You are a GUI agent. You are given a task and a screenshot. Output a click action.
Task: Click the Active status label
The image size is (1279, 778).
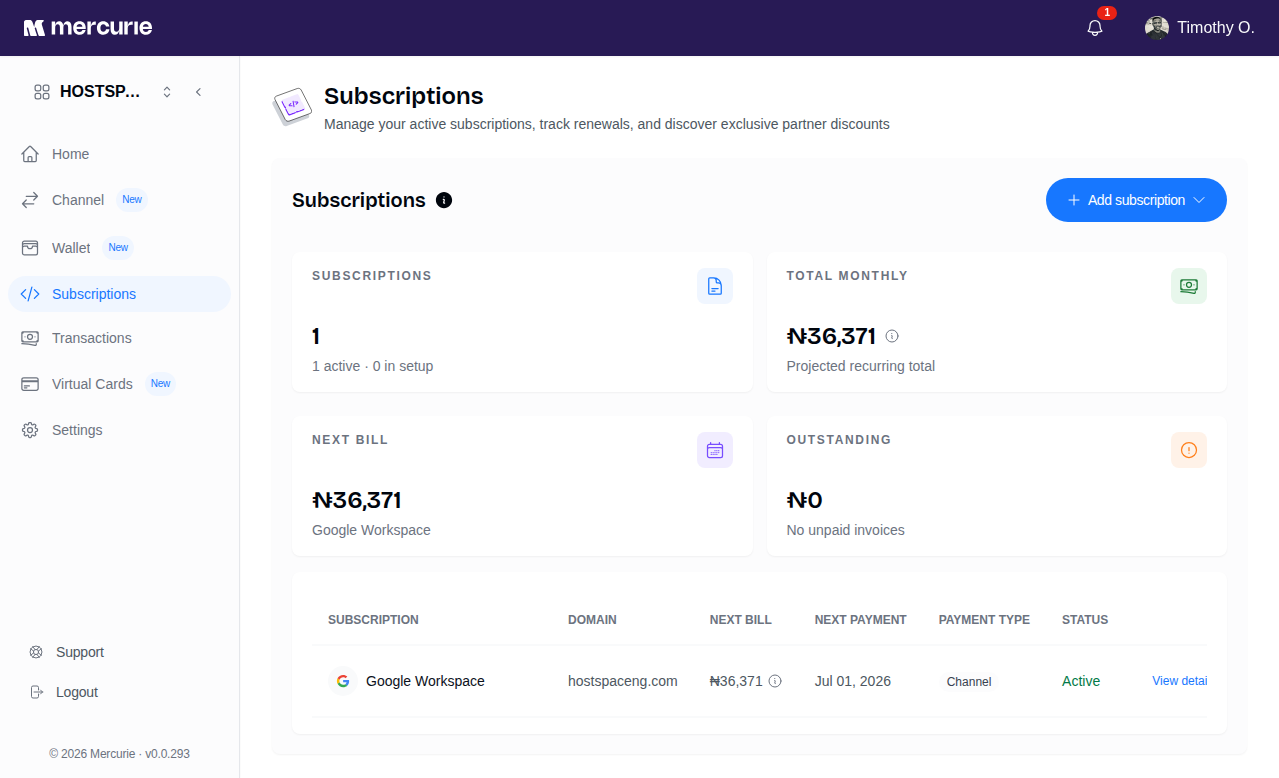click(1081, 681)
